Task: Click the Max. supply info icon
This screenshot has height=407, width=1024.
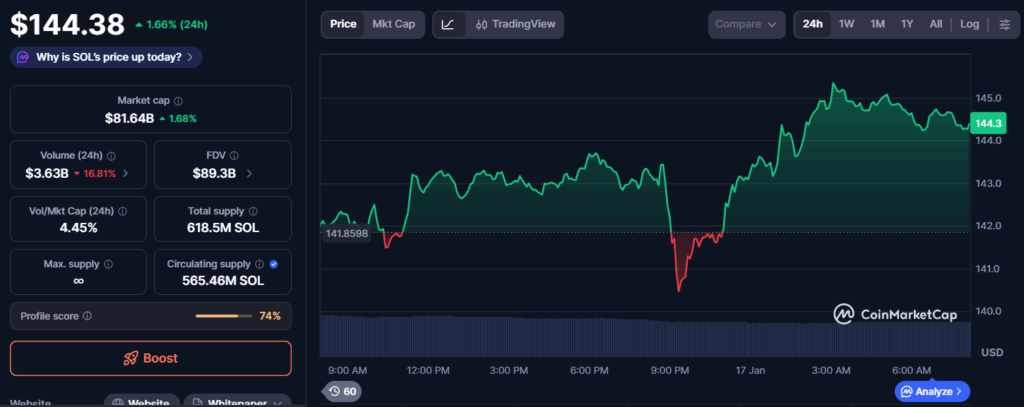Action: (108, 265)
